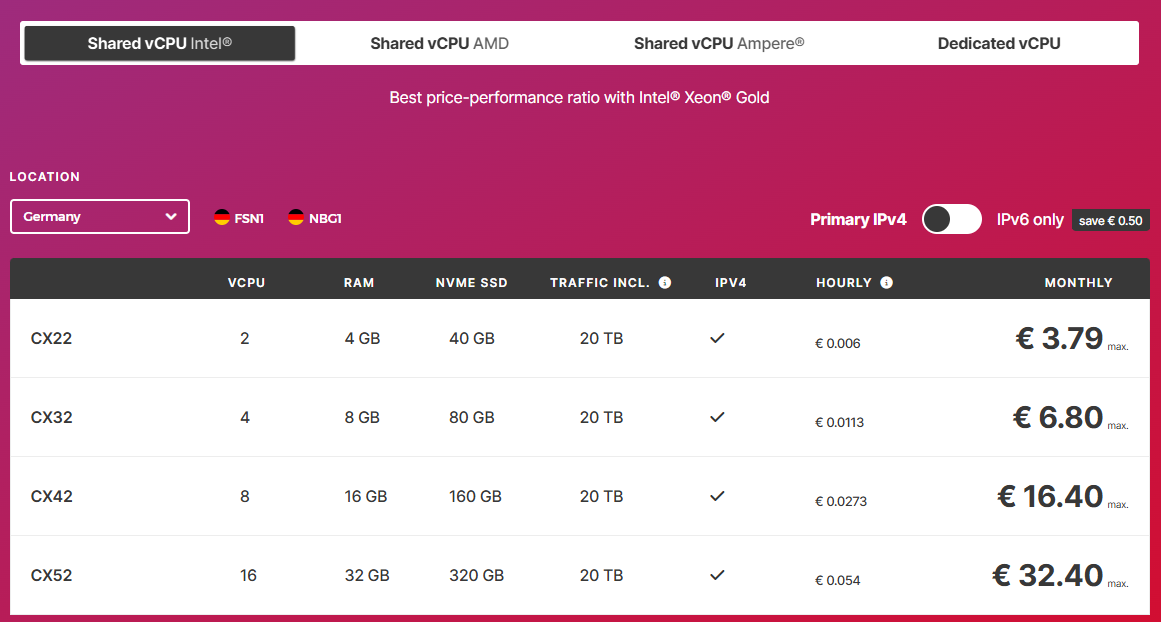
Task: Click the IPv6 only label
Action: (x=1030, y=219)
